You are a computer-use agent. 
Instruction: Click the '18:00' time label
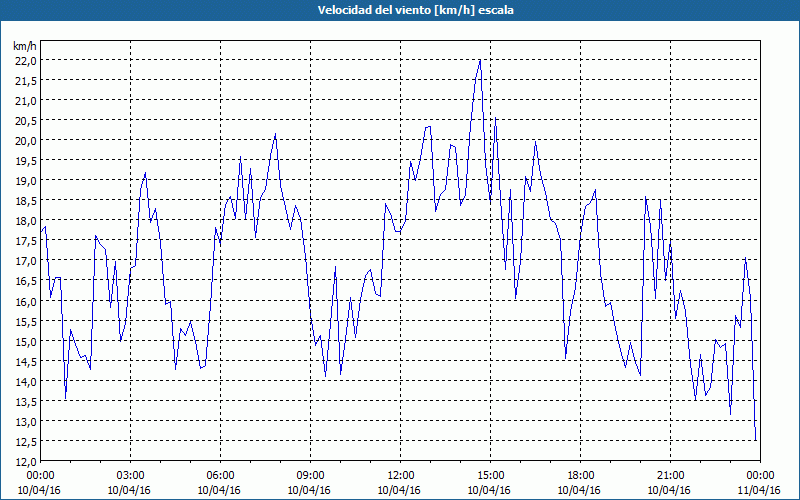(x=581, y=475)
